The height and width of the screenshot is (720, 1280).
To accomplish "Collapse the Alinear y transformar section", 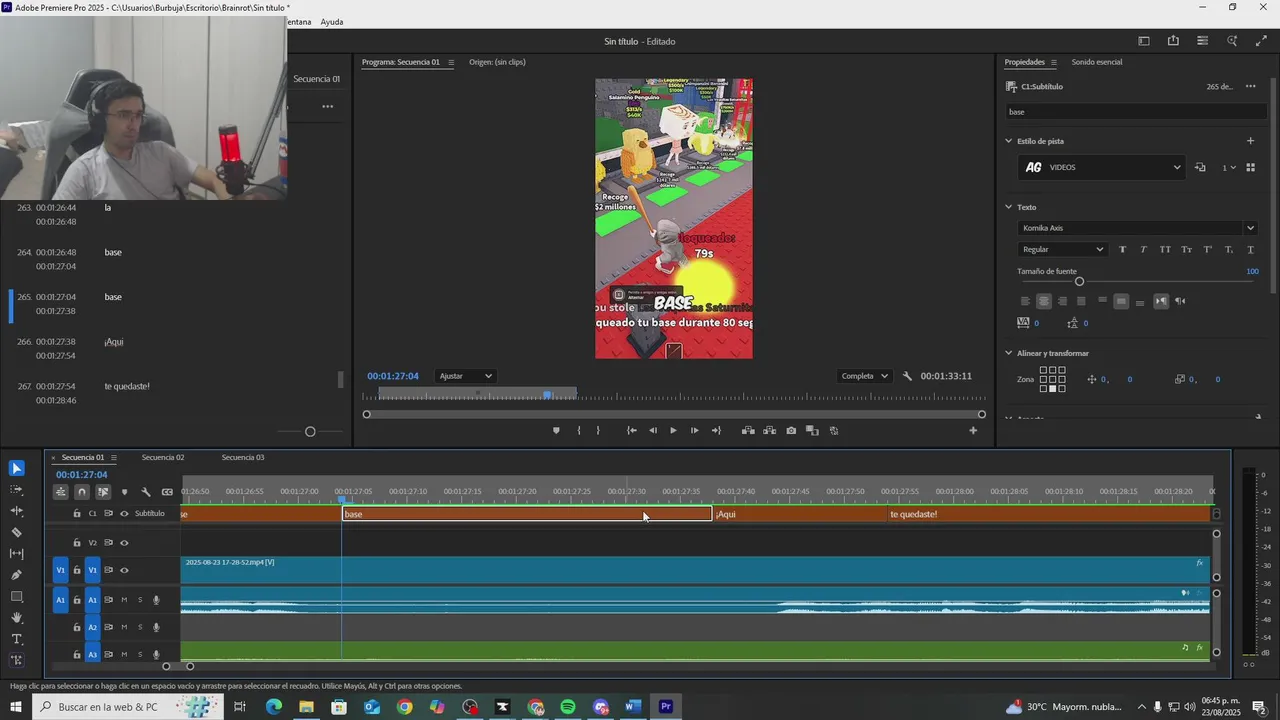I will pyautogui.click(x=1008, y=353).
